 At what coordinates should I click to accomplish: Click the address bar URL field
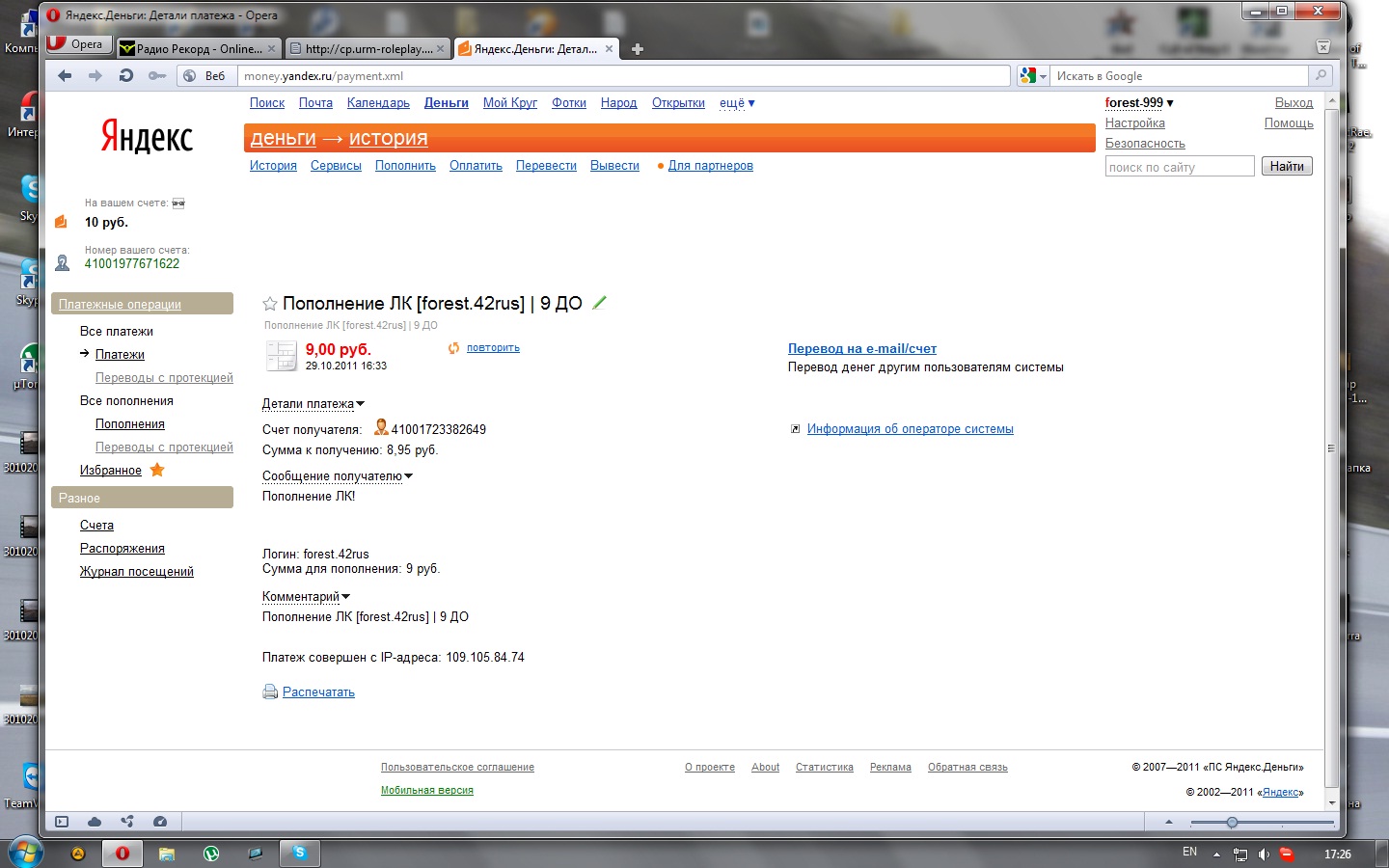[x=624, y=76]
